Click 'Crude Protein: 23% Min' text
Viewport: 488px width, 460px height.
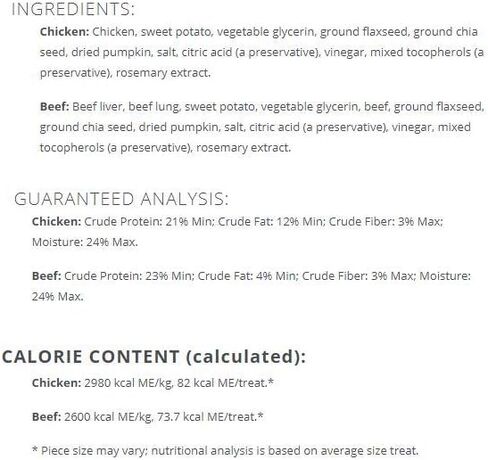tap(128, 276)
